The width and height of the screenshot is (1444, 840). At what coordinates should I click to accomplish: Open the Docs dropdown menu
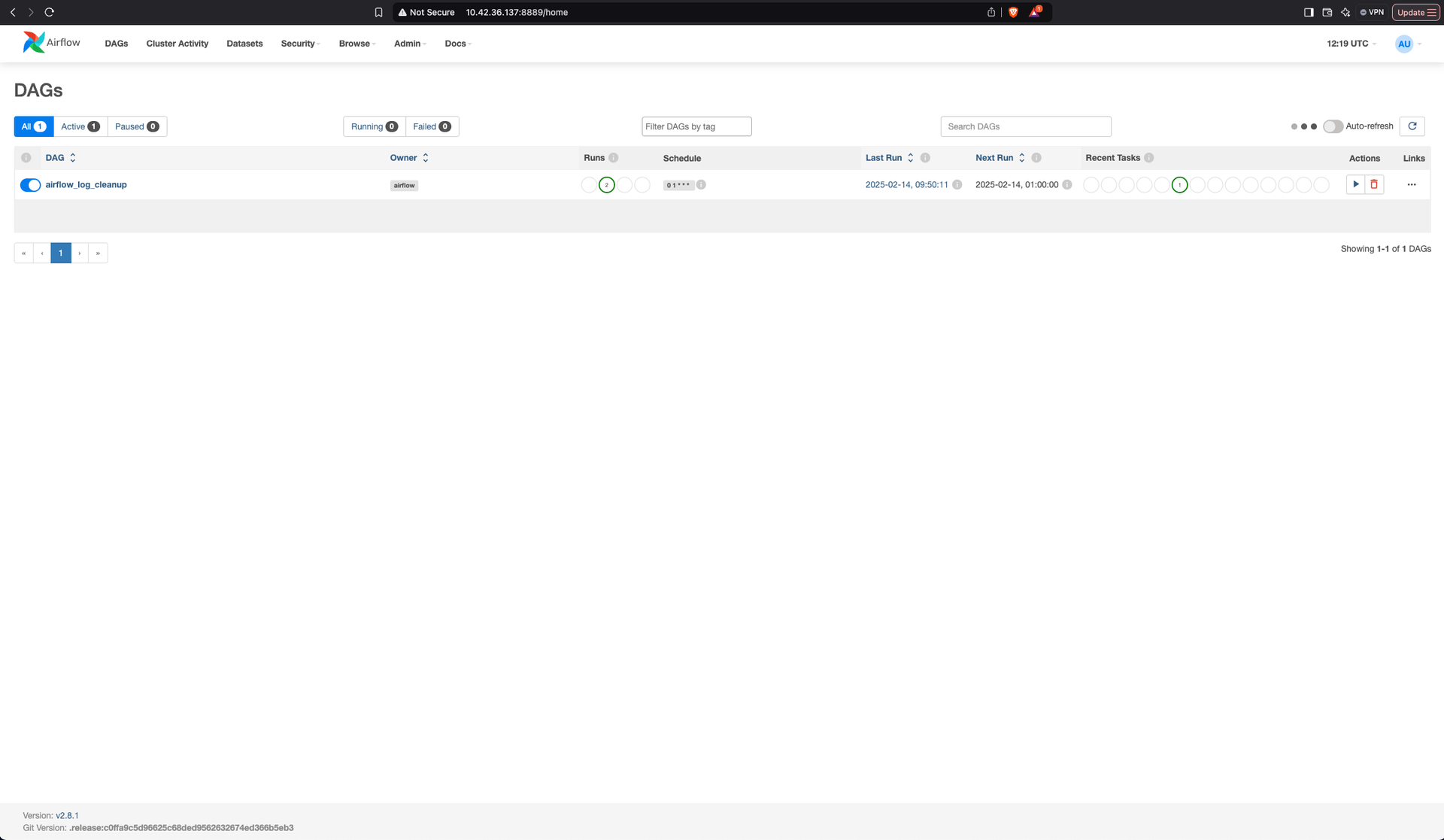coord(458,44)
